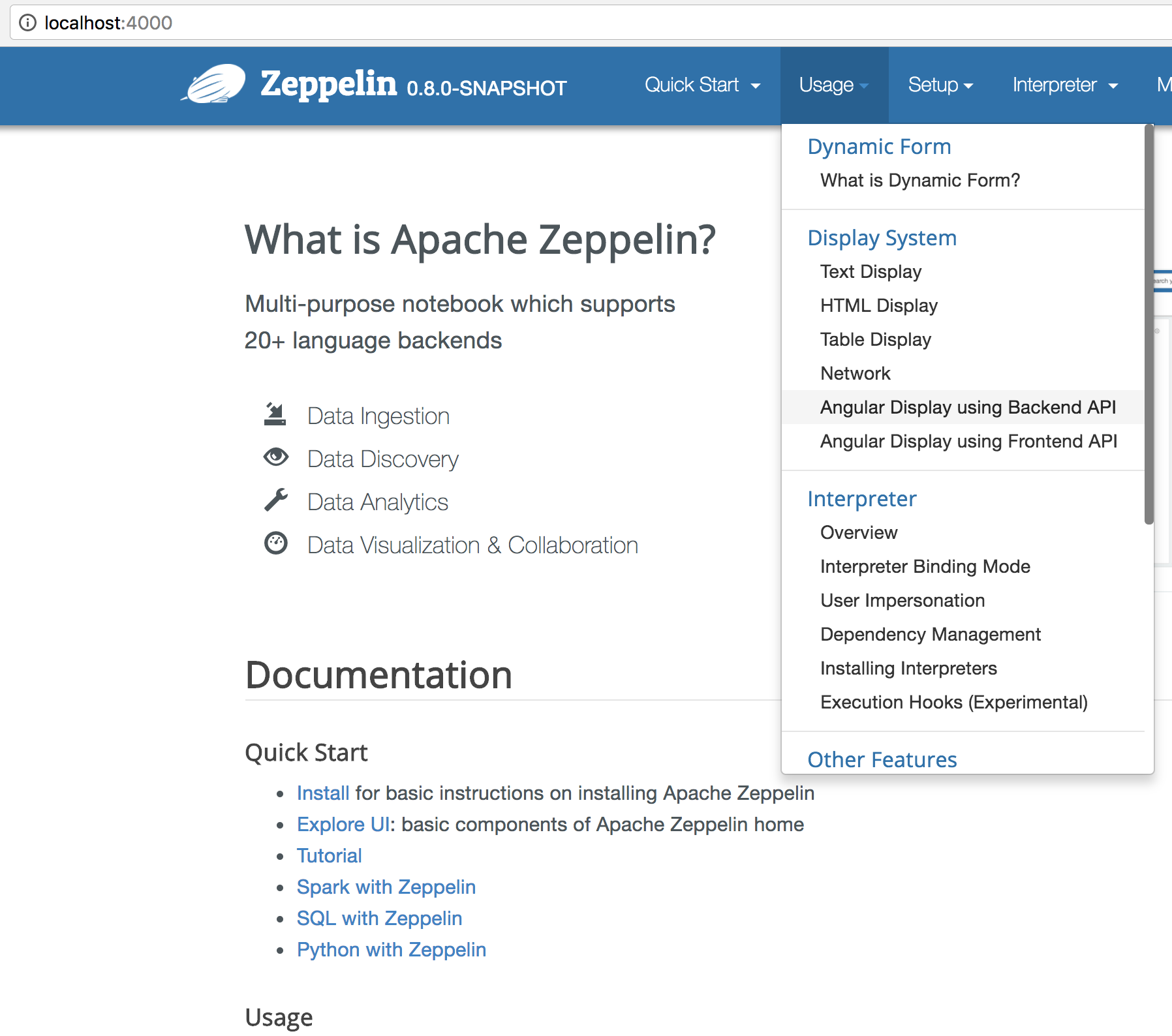Click the Documentation heading
Screen dimensions: 1172x1036
tap(378, 675)
